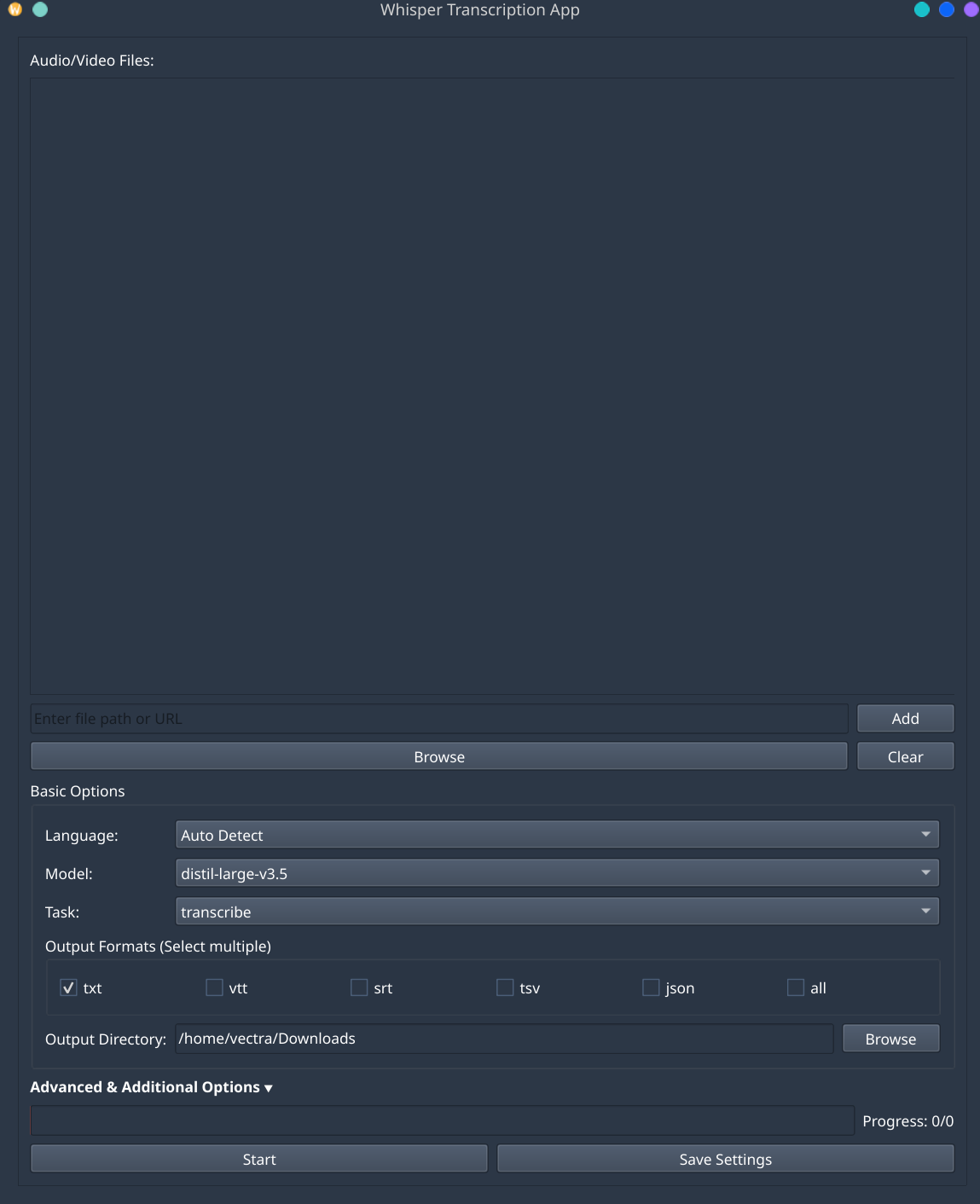Clear the audio/video files list

[x=905, y=756]
